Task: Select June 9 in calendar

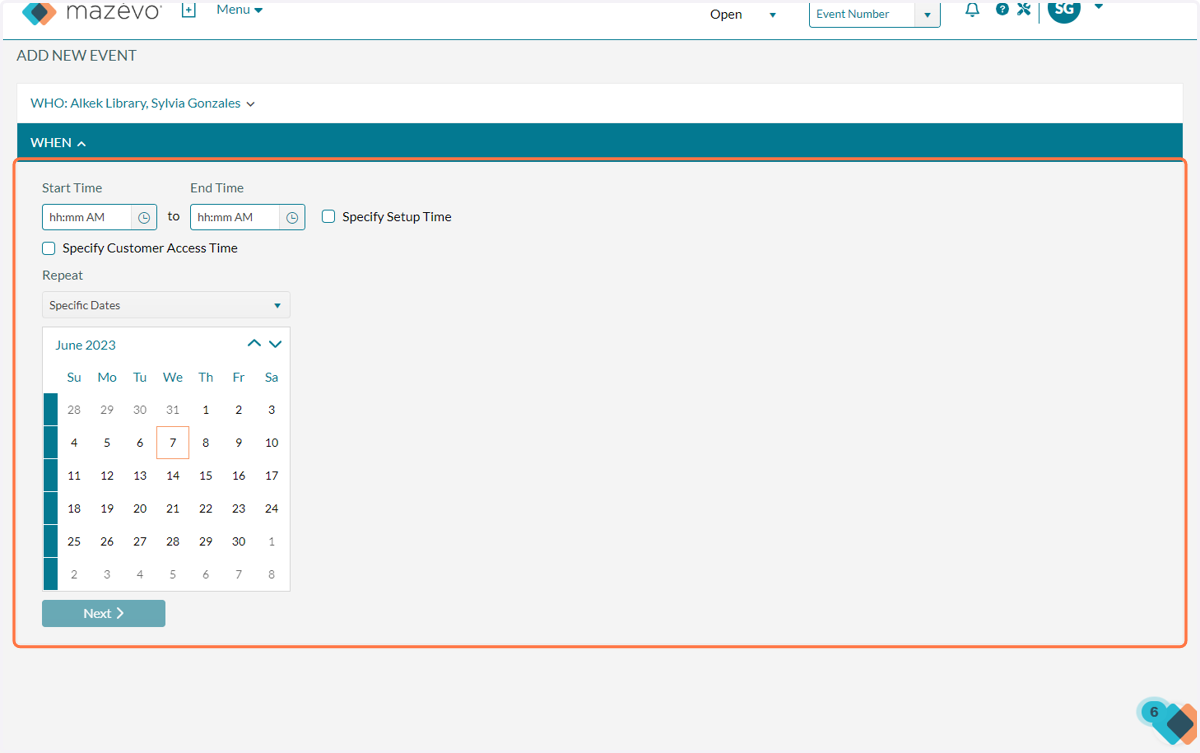Action: [239, 443]
